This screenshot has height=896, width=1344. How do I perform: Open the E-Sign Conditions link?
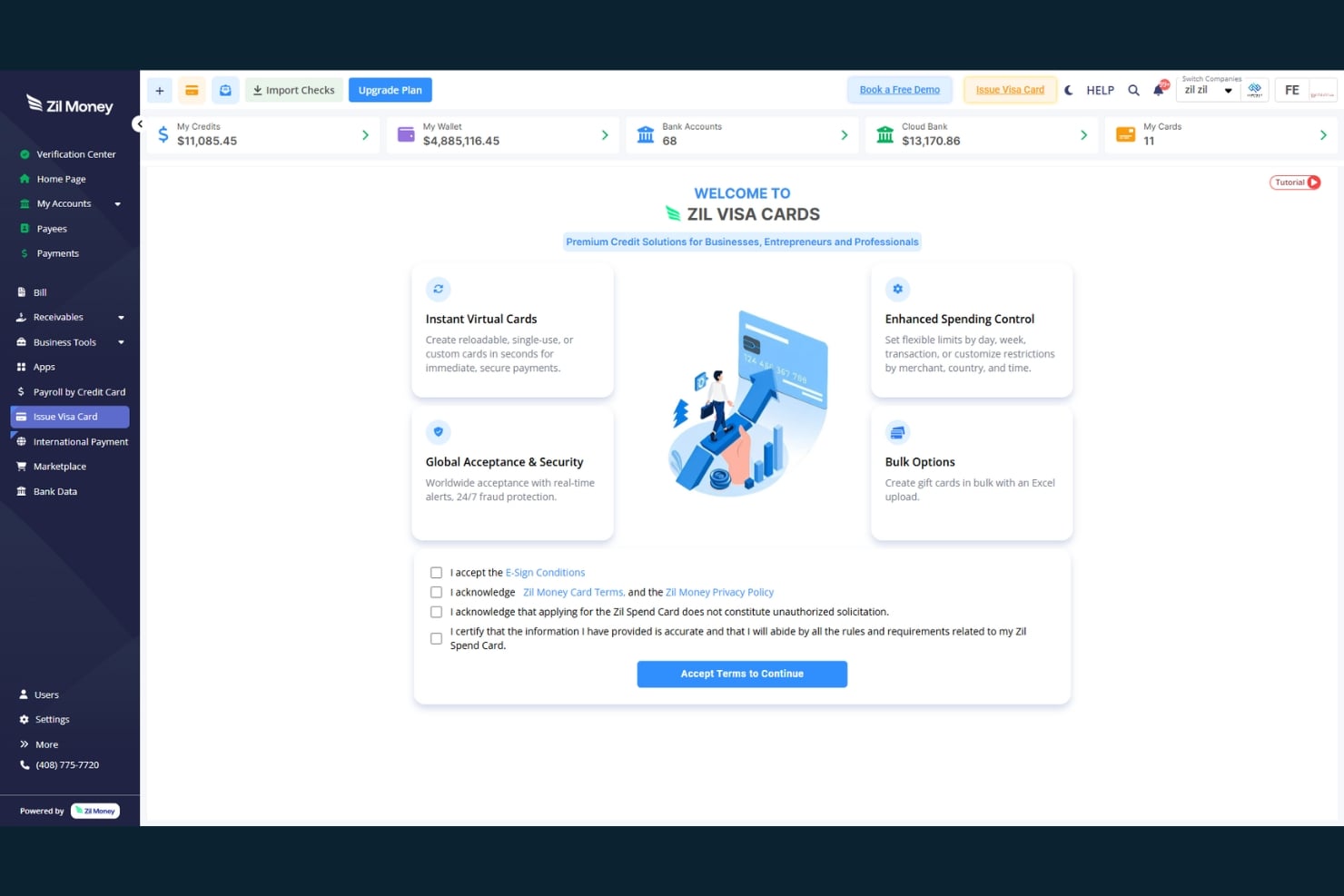click(545, 573)
